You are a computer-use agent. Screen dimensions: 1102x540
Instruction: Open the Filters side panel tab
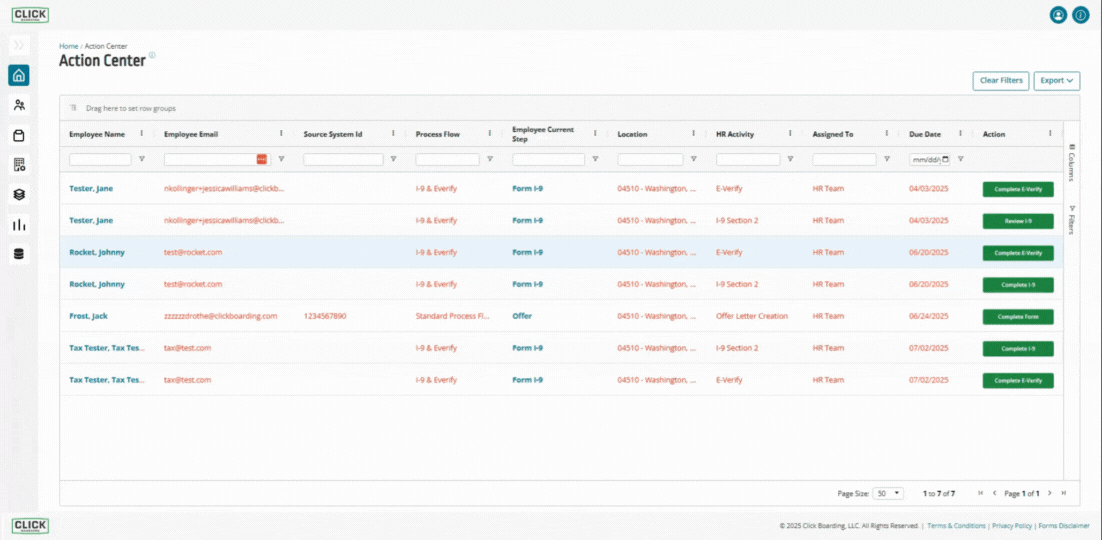click(x=1072, y=219)
